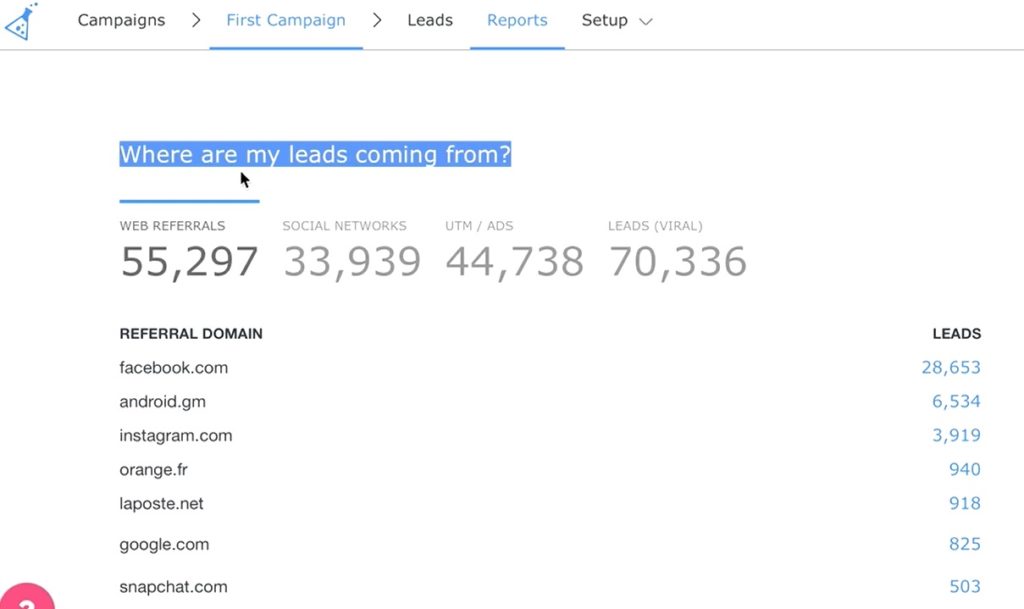Viewport: 1024px width, 609px height.
Task: Click the 3,919 leads link for instagram.com
Action: click(956, 435)
